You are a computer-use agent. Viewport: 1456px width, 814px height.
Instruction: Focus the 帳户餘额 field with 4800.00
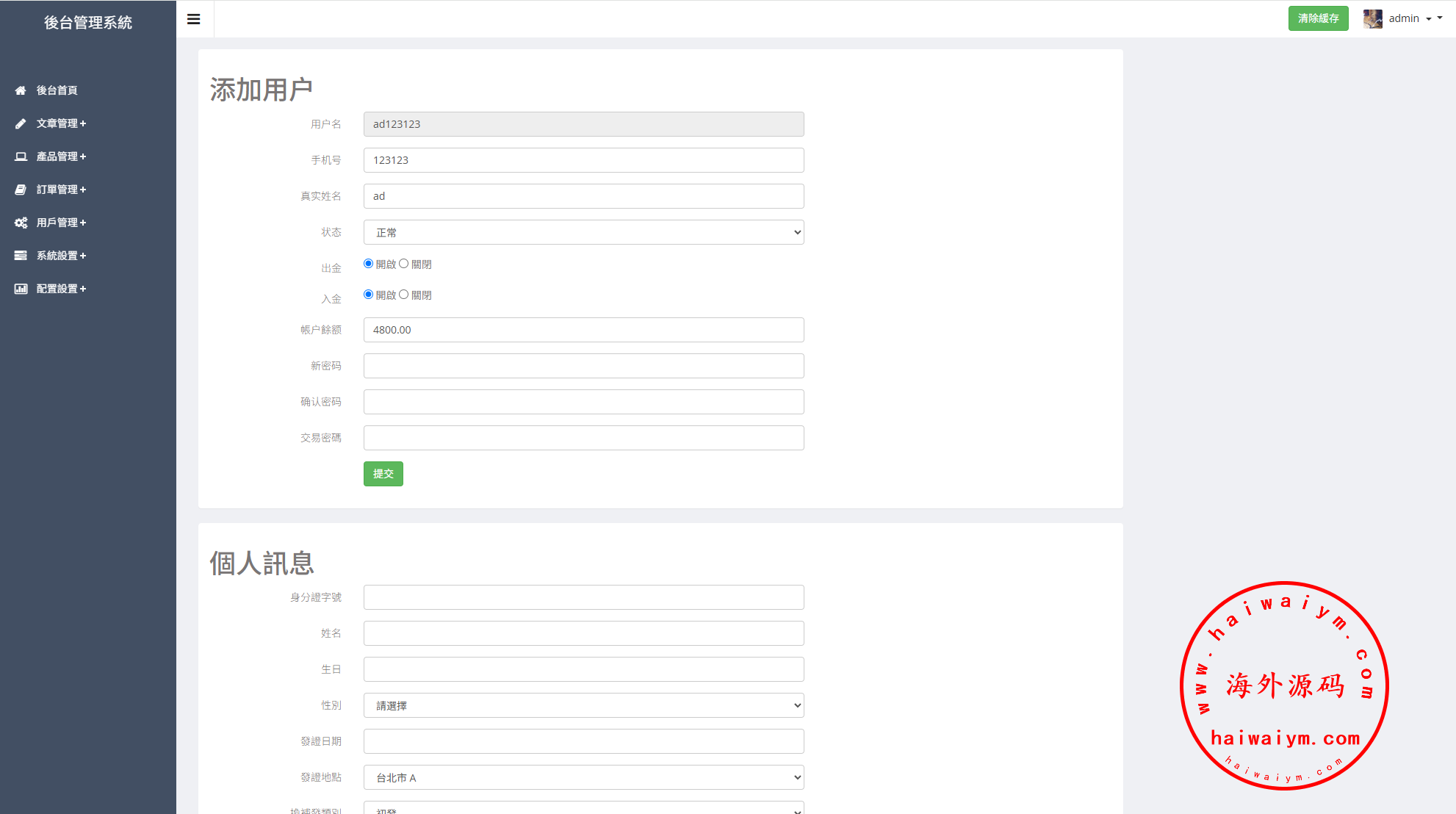[x=583, y=330]
